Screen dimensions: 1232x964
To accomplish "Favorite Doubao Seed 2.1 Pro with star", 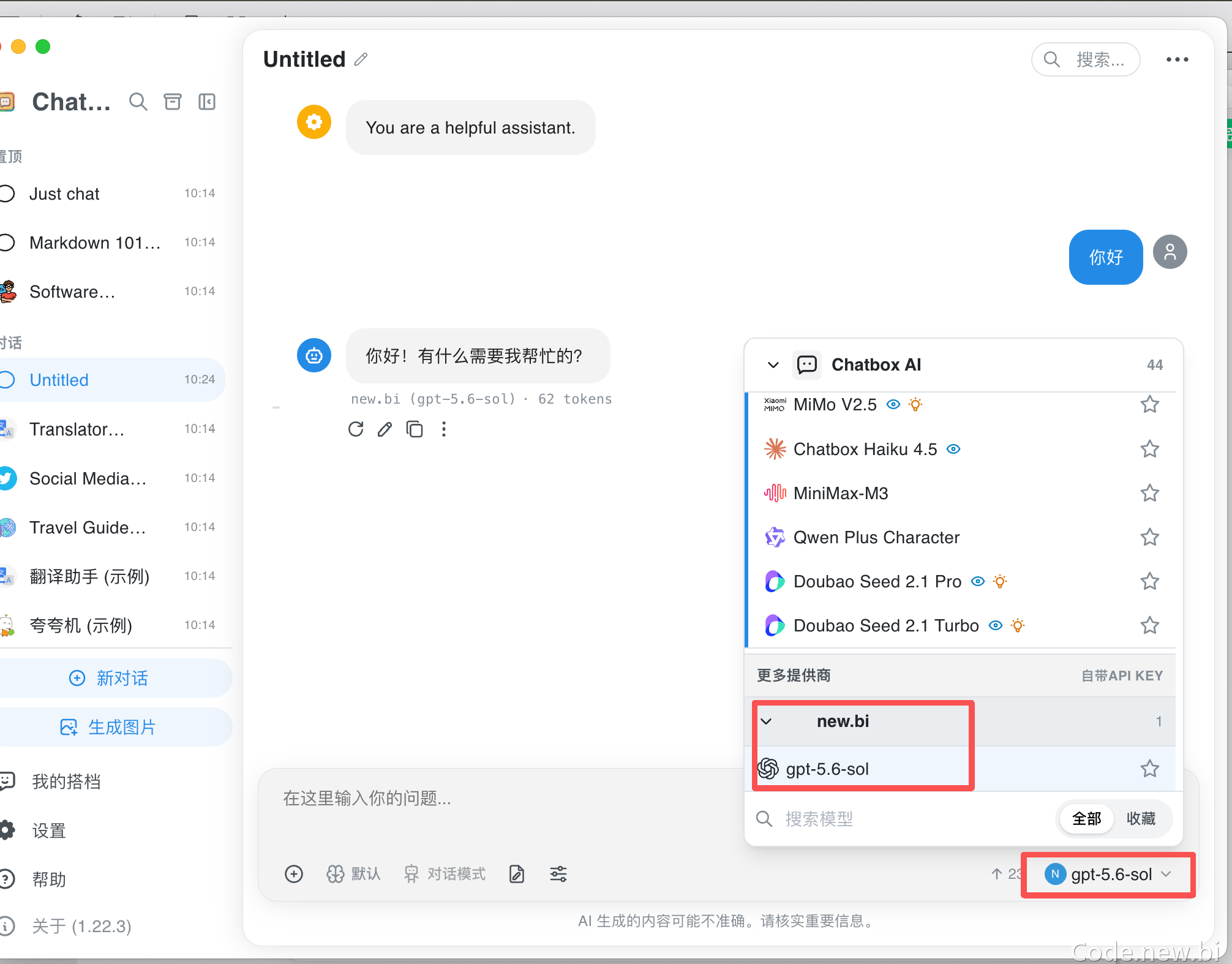I will [x=1149, y=581].
